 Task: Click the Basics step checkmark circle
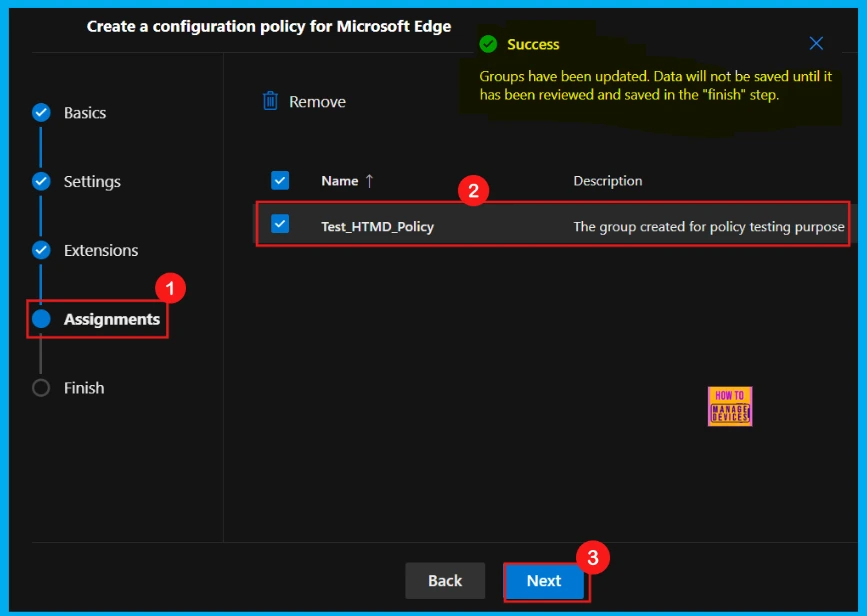41,113
